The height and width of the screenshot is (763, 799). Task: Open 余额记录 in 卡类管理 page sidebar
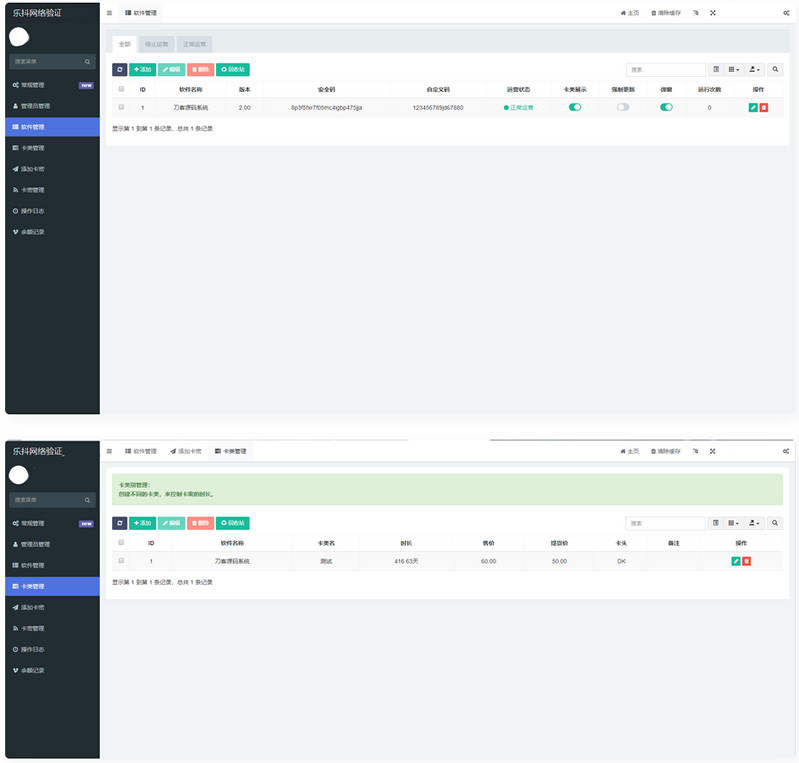coord(52,670)
